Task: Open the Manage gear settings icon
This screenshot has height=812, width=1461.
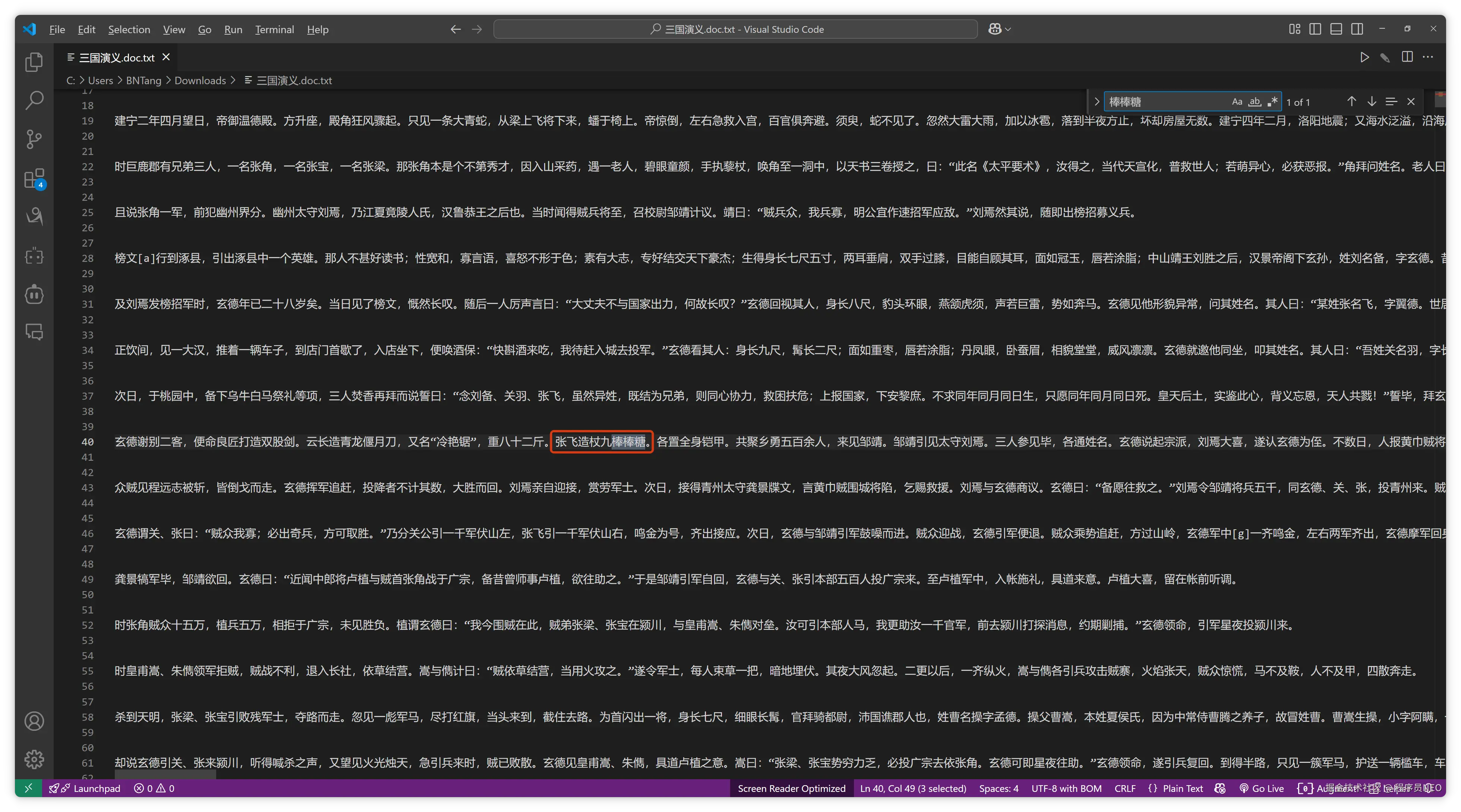Action: (x=34, y=759)
